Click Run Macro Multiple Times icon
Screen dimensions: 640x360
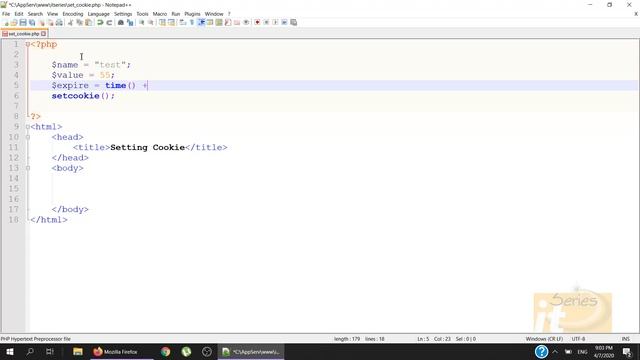point(284,22)
